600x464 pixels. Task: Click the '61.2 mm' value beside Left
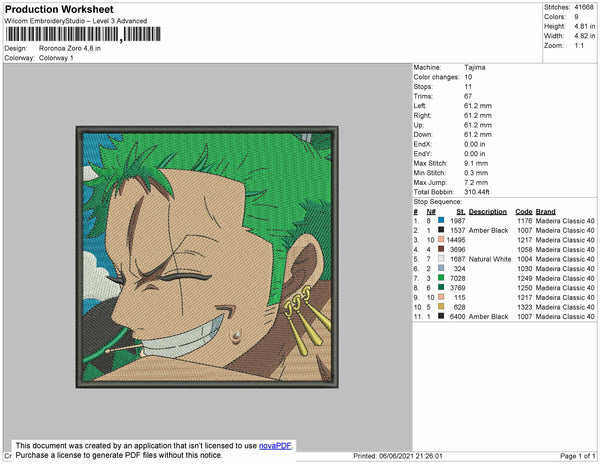478,106
